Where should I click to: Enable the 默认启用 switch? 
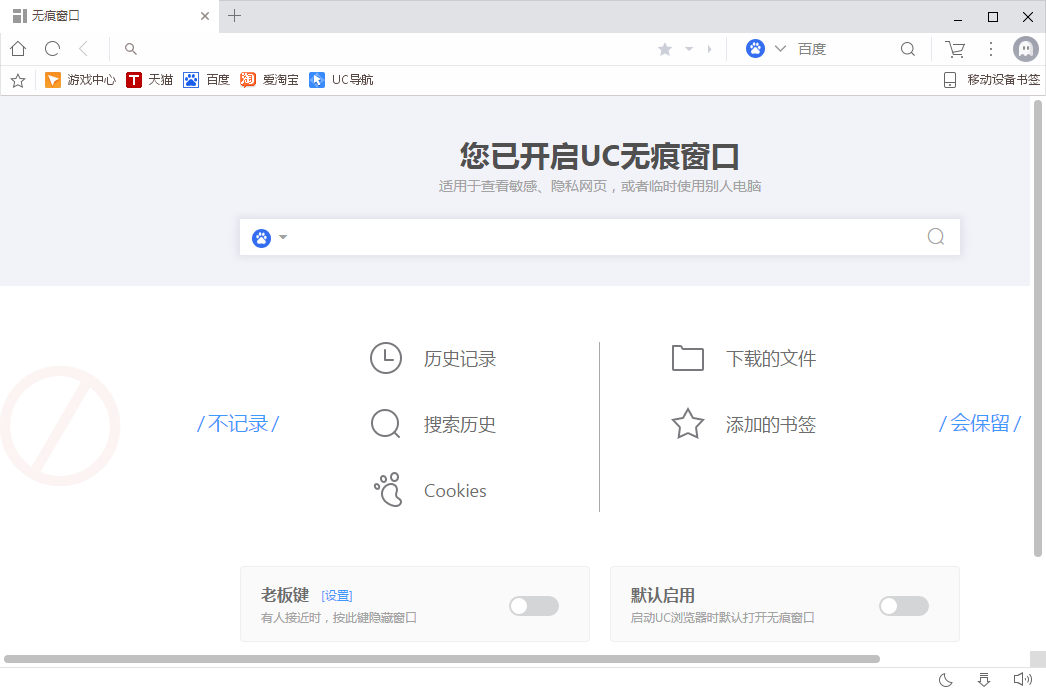(903, 606)
